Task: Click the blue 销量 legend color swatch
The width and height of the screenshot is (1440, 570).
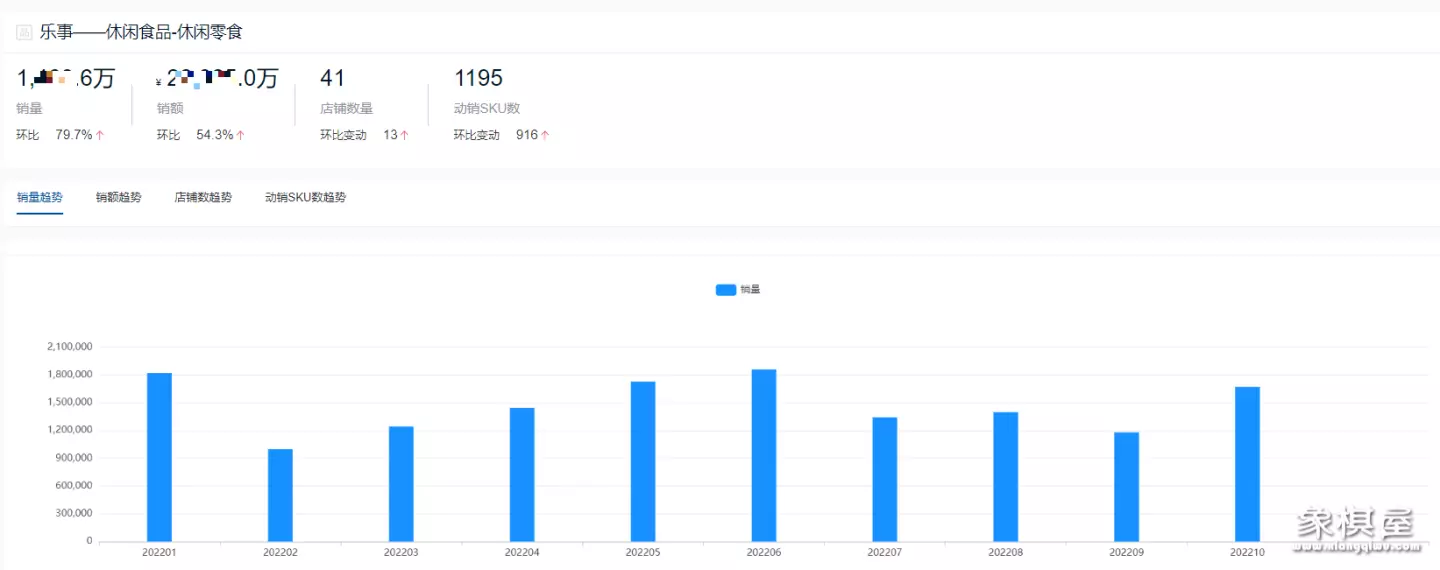Action: pyautogui.click(x=726, y=290)
